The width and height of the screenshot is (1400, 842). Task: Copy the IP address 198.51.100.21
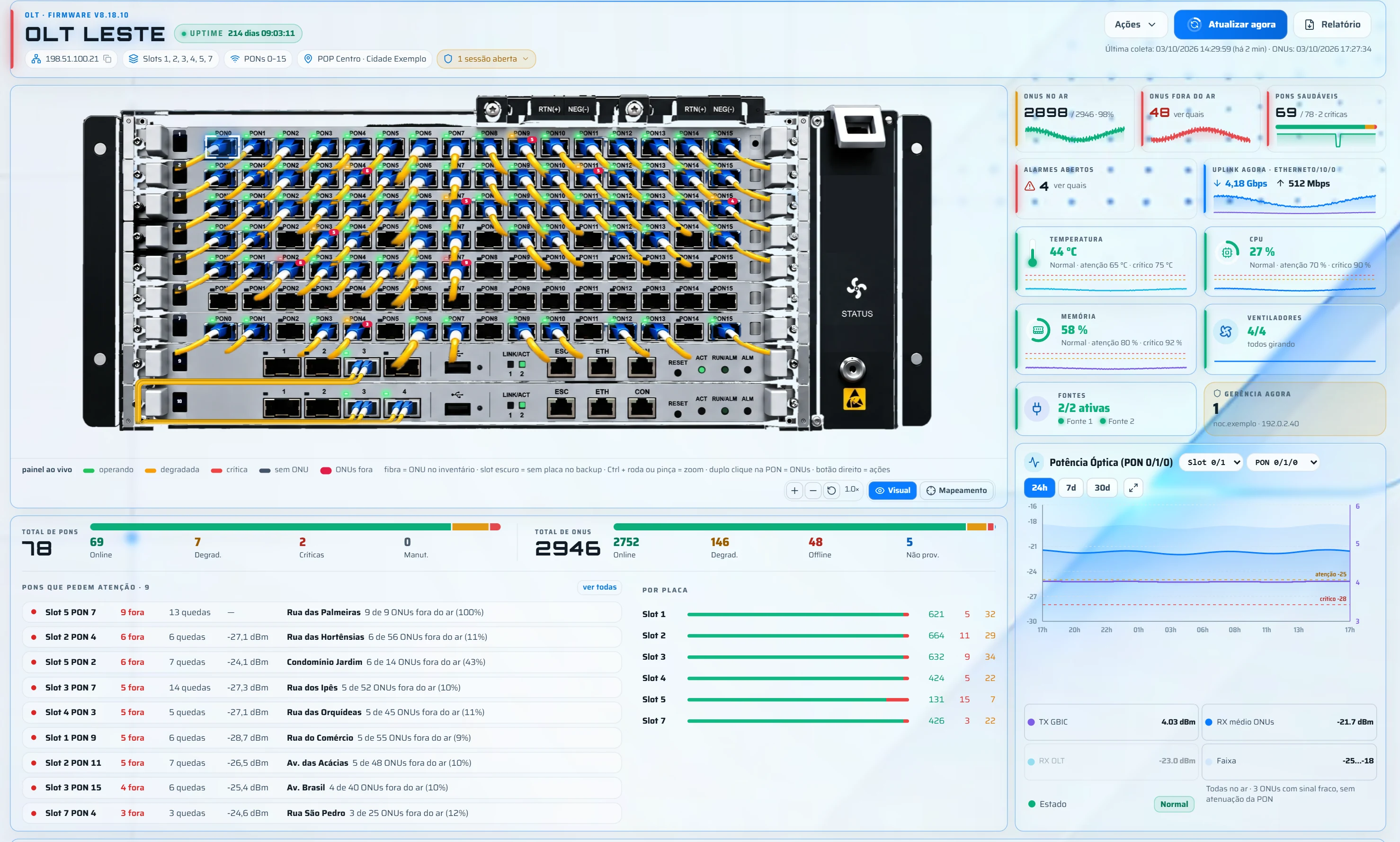[x=107, y=59]
